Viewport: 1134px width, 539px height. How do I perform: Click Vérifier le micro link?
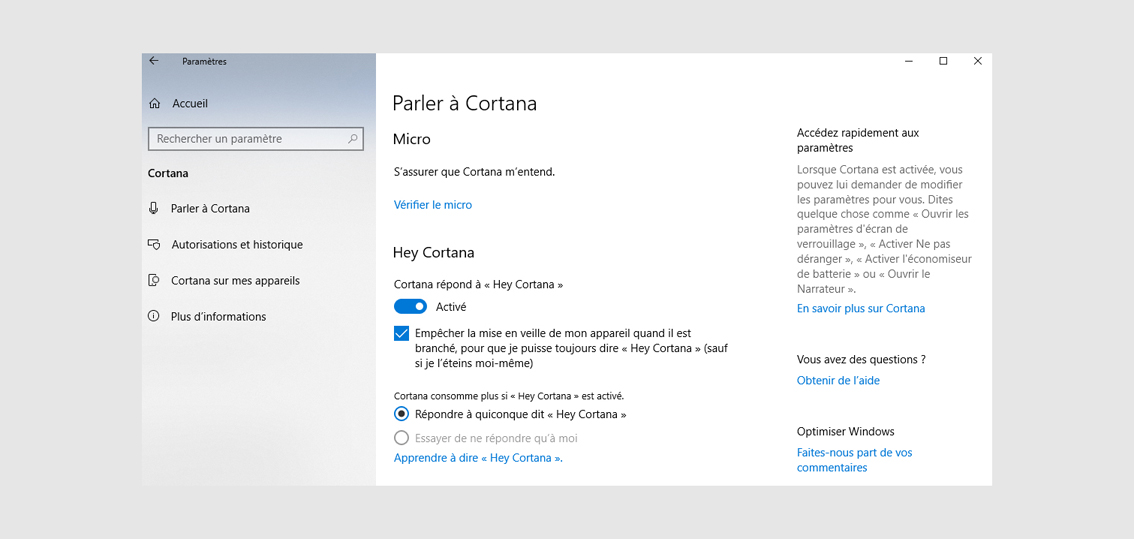click(432, 205)
